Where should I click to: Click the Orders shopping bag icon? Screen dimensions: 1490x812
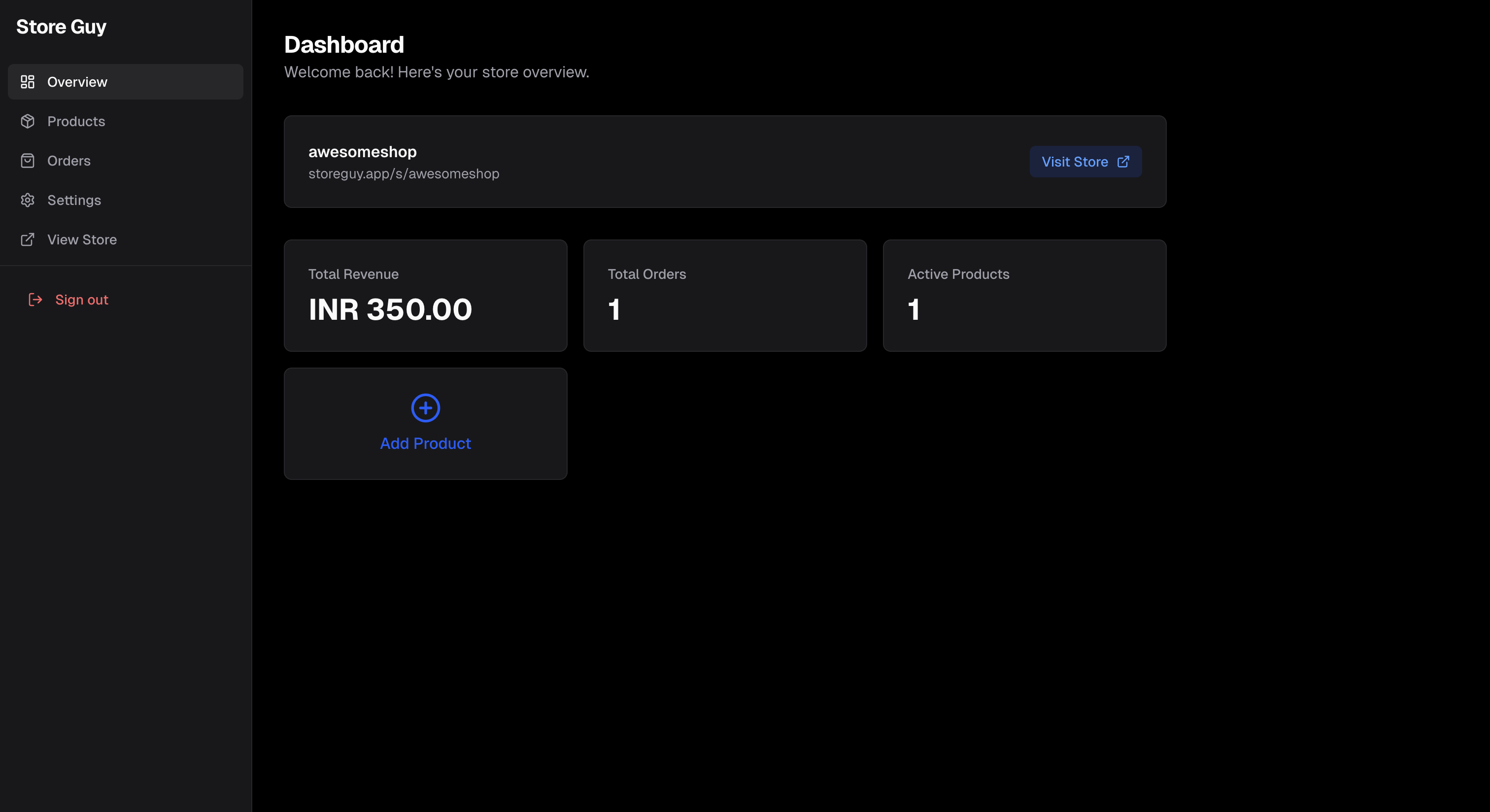27,161
